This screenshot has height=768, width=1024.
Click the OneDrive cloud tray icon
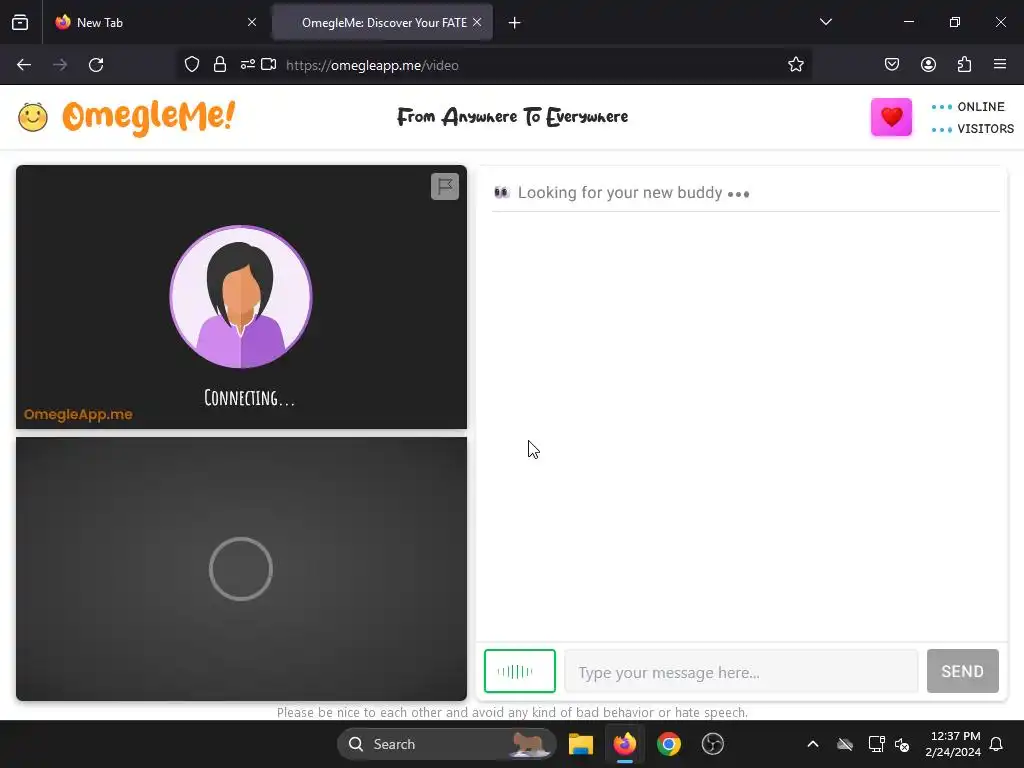tap(845, 744)
